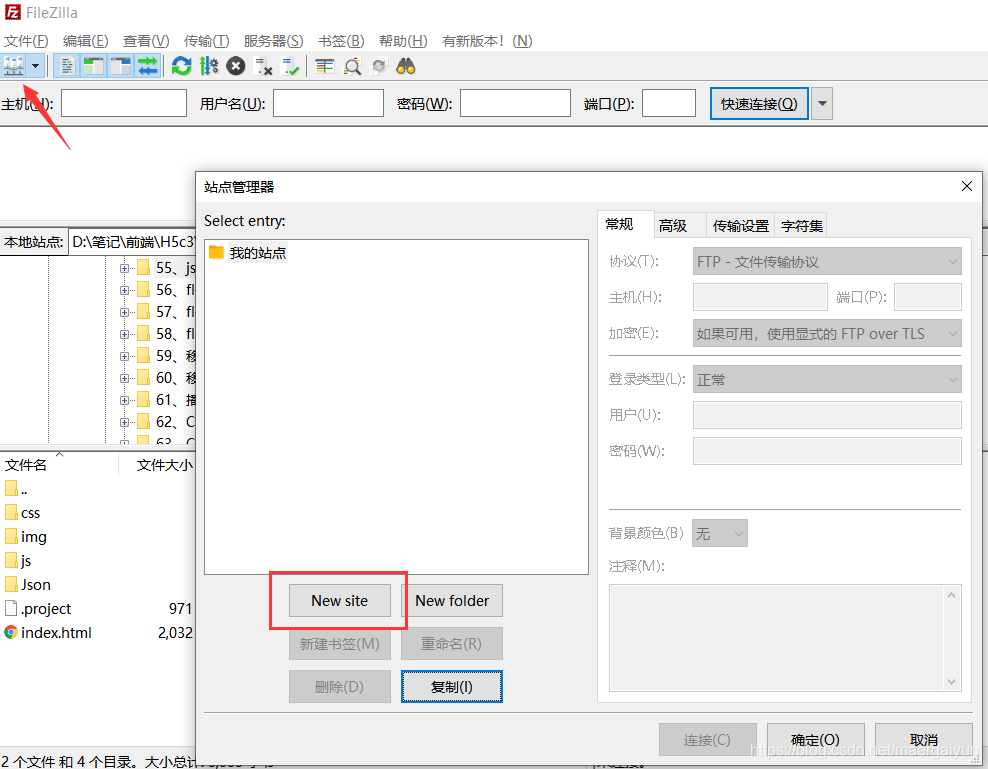The height and width of the screenshot is (769, 988).
Task: Toggle processing of the transfer queue
Action: pyautogui.click(x=209, y=66)
